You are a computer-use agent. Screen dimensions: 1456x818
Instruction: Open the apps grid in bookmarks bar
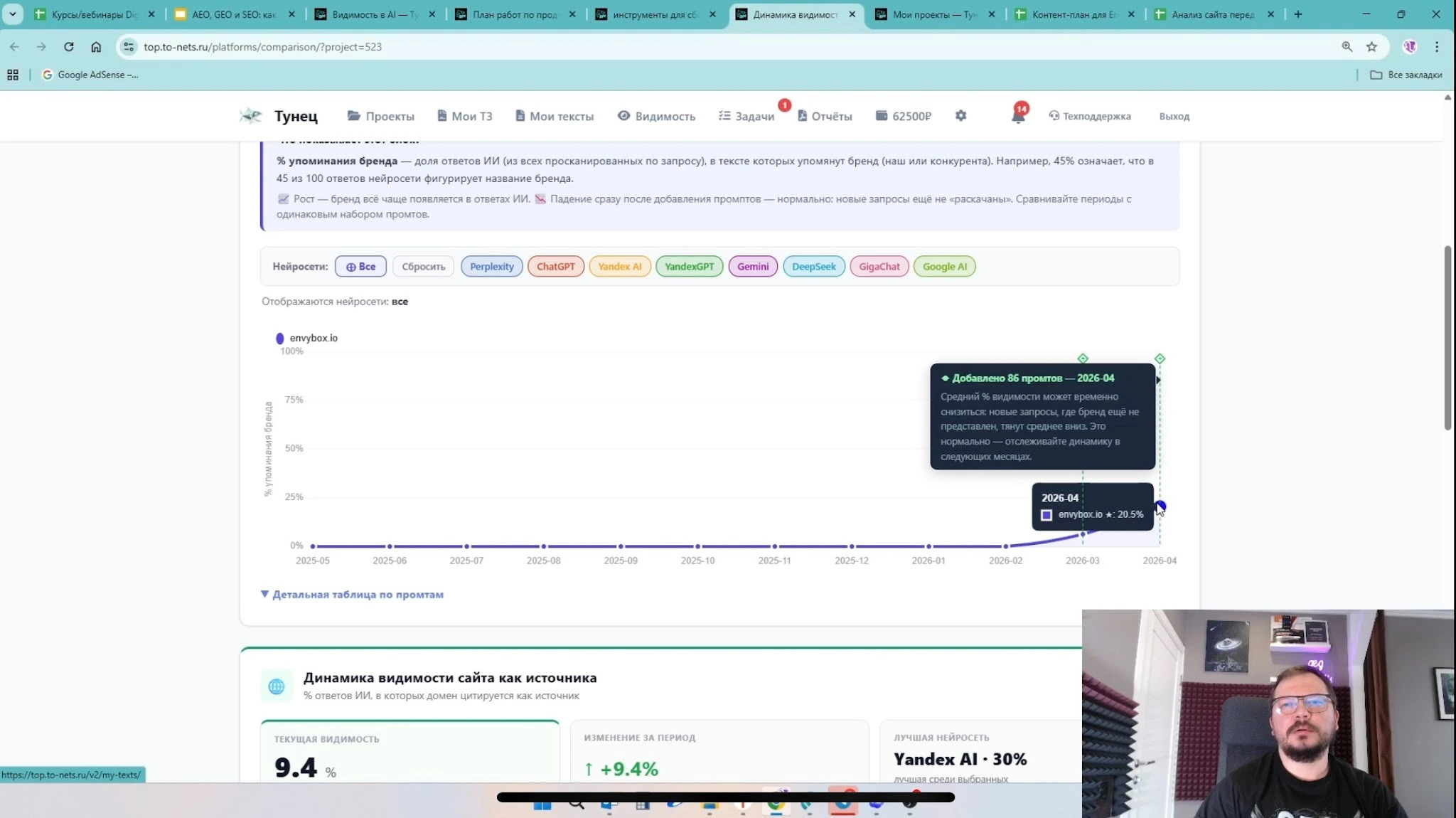(13, 75)
